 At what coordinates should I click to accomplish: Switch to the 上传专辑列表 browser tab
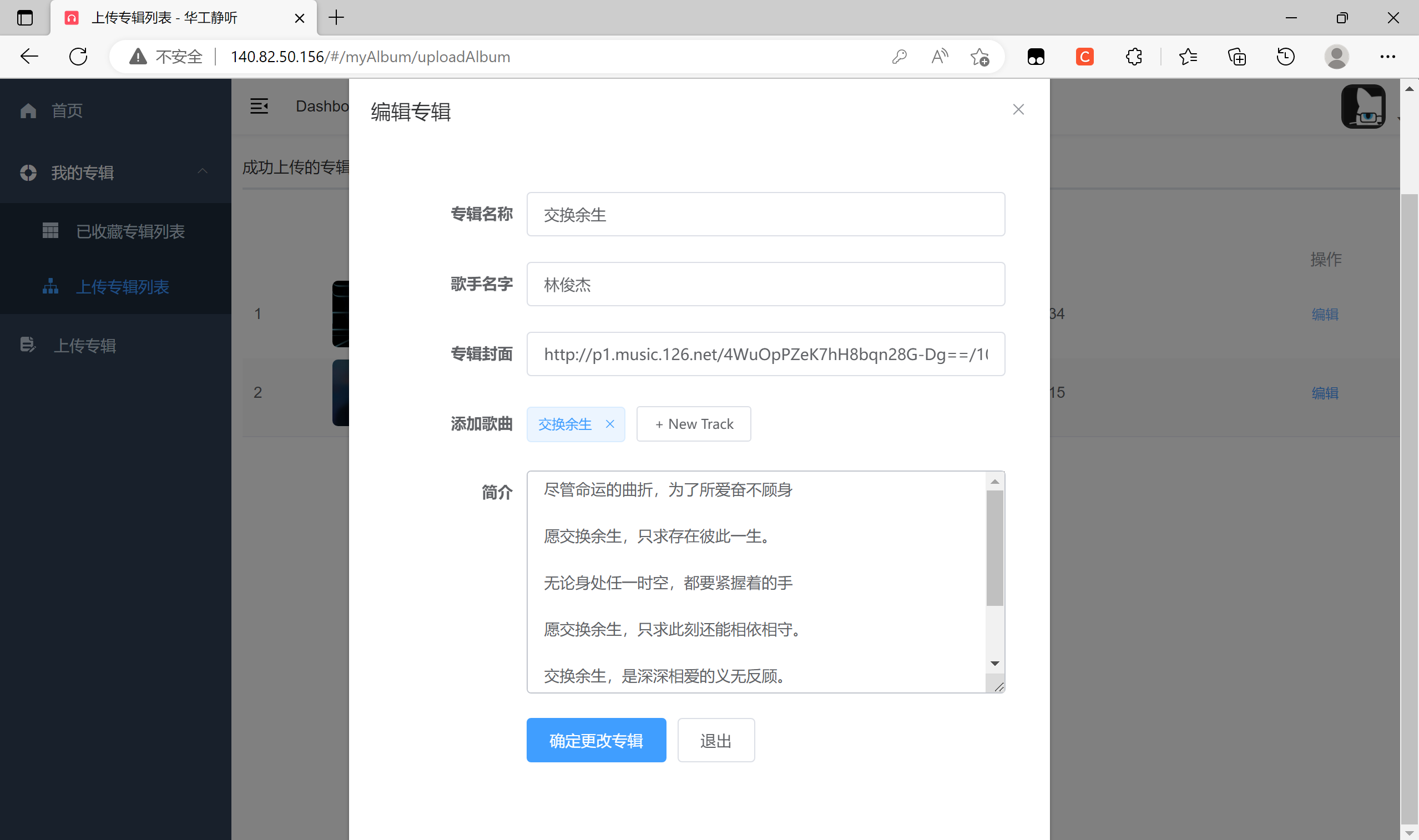click(x=164, y=18)
